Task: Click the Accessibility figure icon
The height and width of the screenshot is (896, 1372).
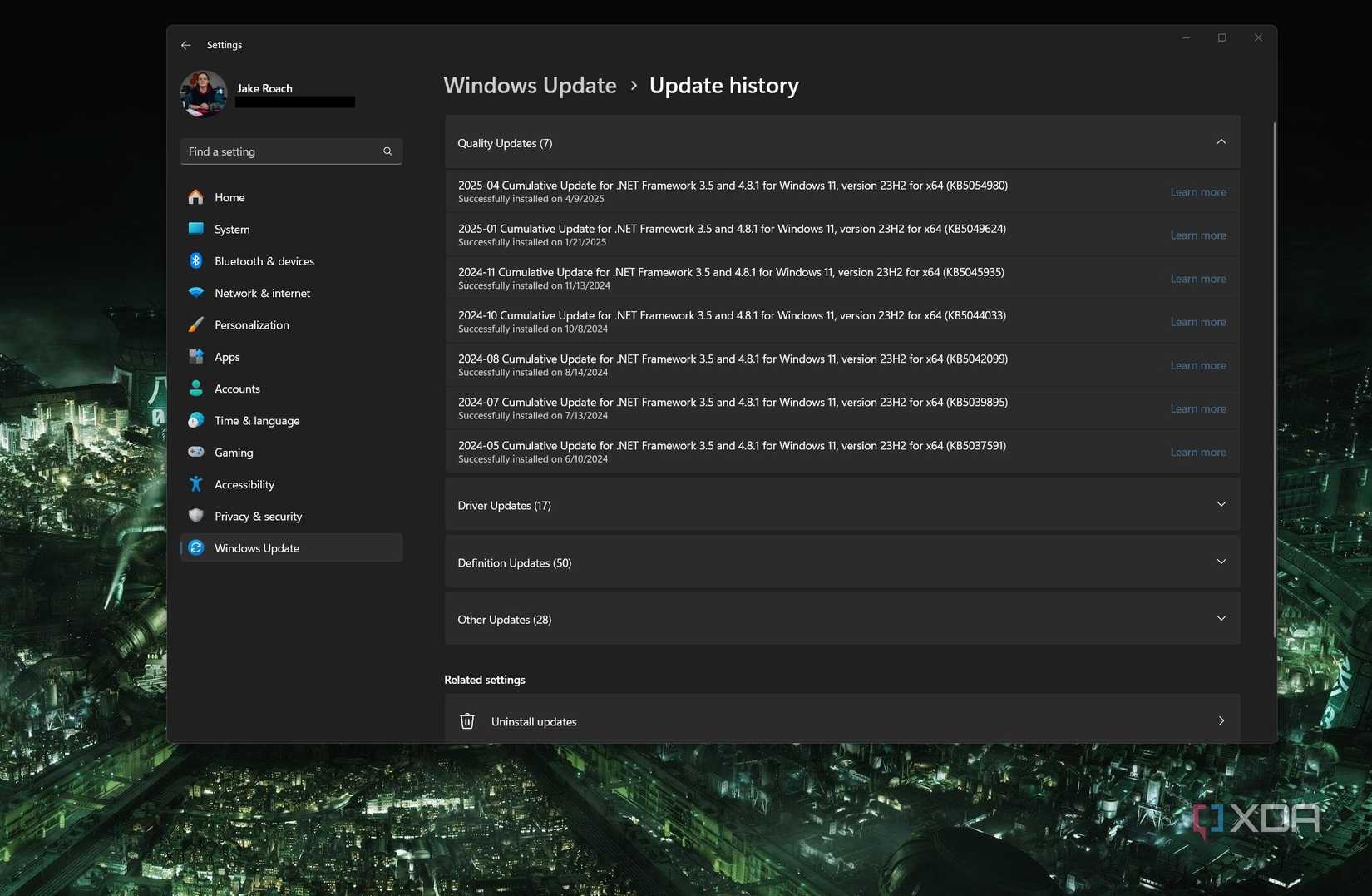Action: [196, 484]
